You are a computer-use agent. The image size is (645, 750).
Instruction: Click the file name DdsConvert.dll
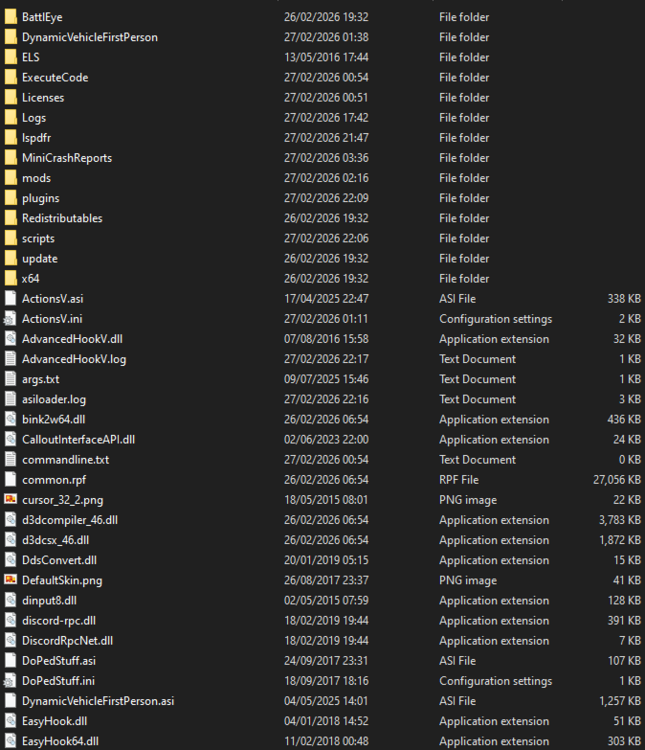59,560
